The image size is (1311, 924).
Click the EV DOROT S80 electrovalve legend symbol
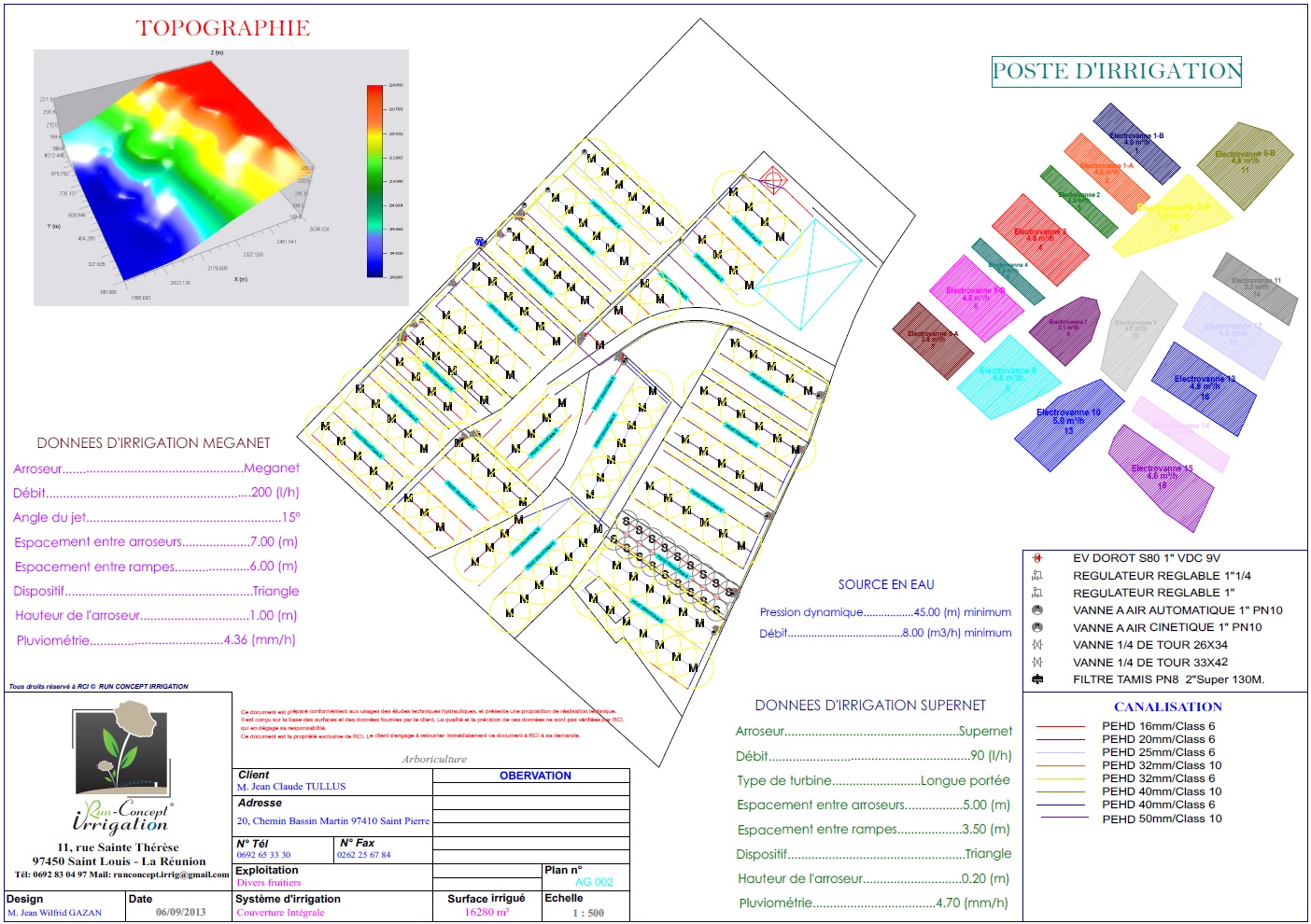[x=1037, y=558]
